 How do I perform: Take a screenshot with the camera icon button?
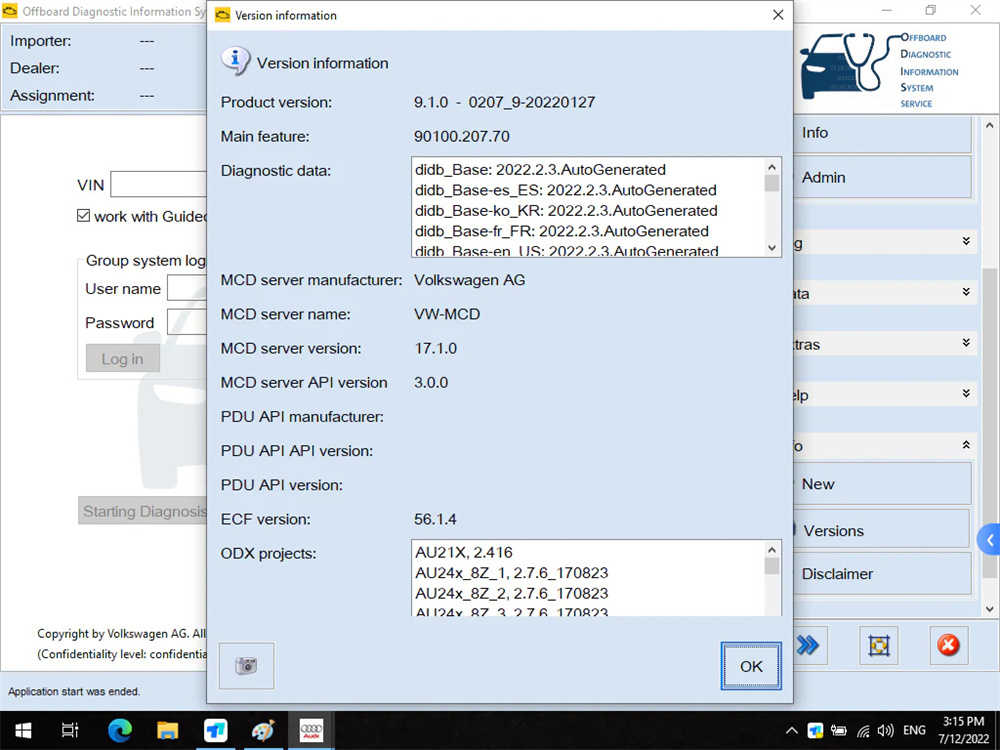coord(246,665)
